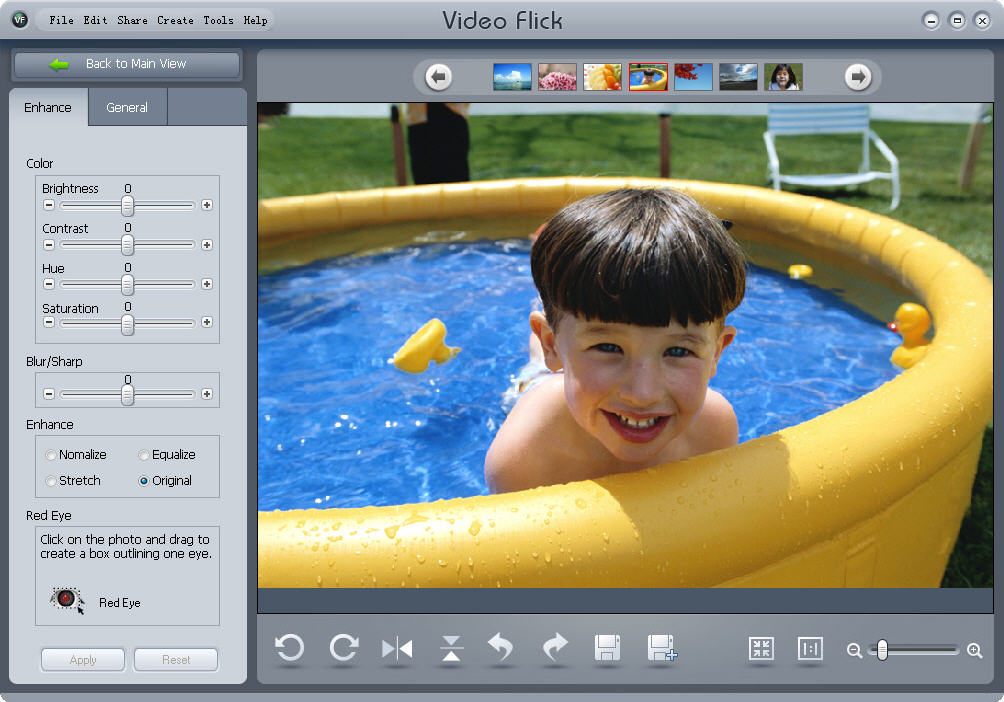Increase Brightness with the plus button
This screenshot has height=702, width=1004.
[x=207, y=205]
